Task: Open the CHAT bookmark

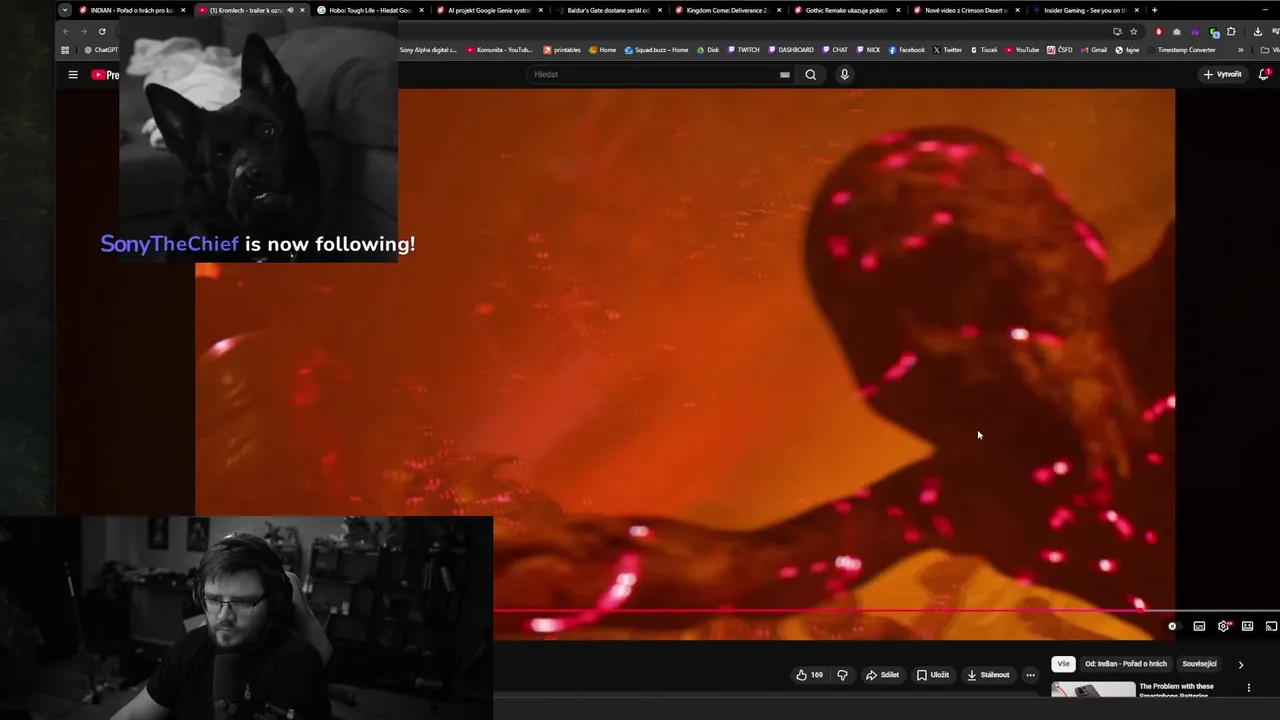Action: click(835, 50)
